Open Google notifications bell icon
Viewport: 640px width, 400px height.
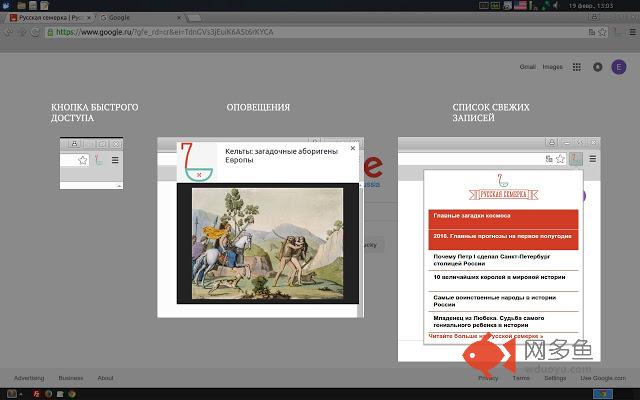coord(598,67)
